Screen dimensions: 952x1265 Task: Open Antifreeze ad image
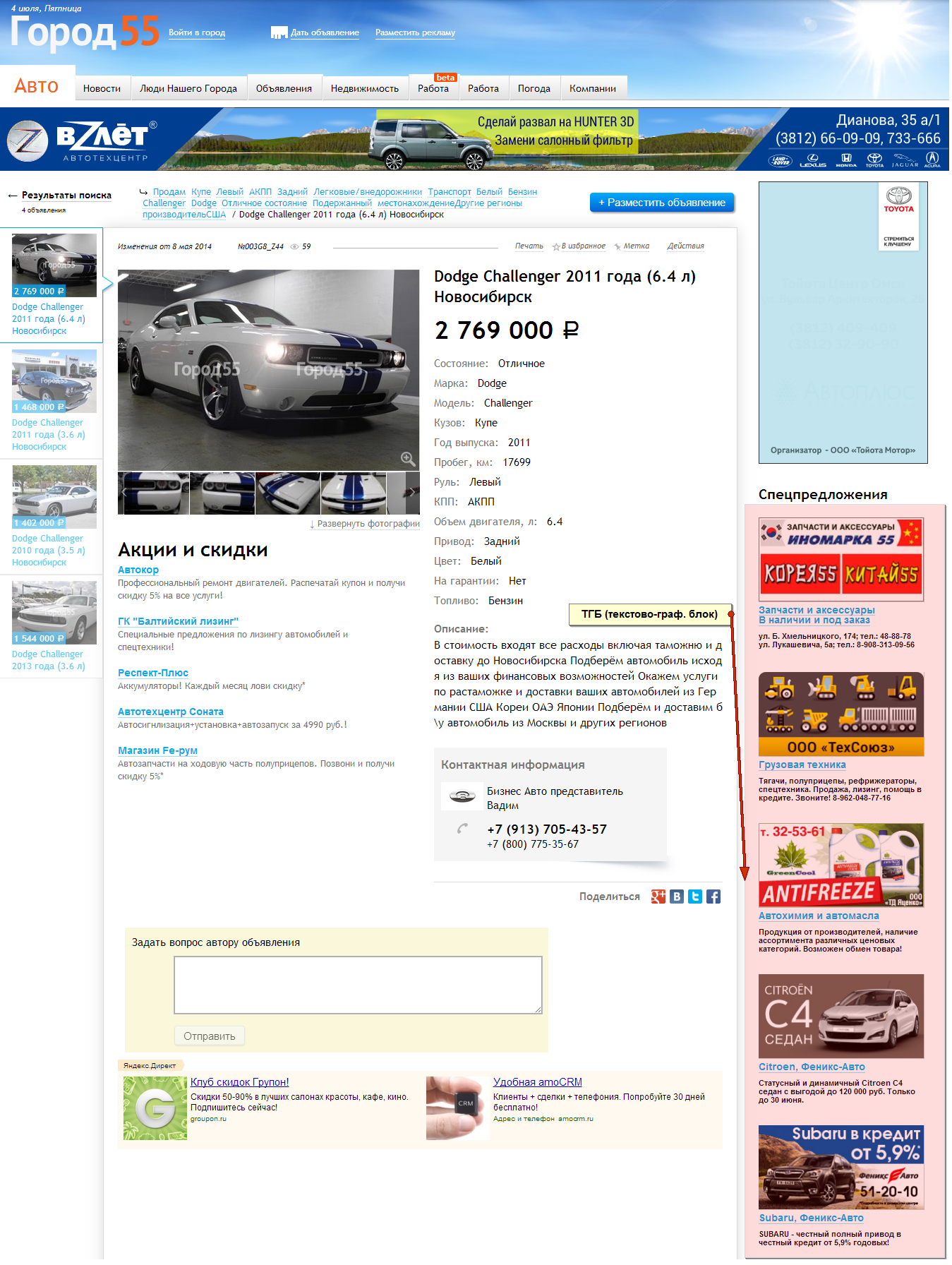[841, 865]
